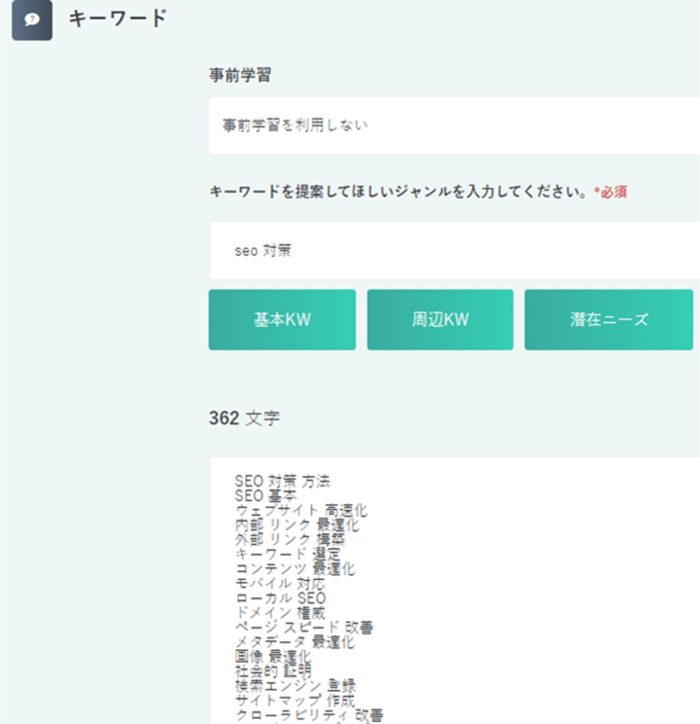
Task: Select result line 'クローラビリティ 改善'
Action: 309,715
